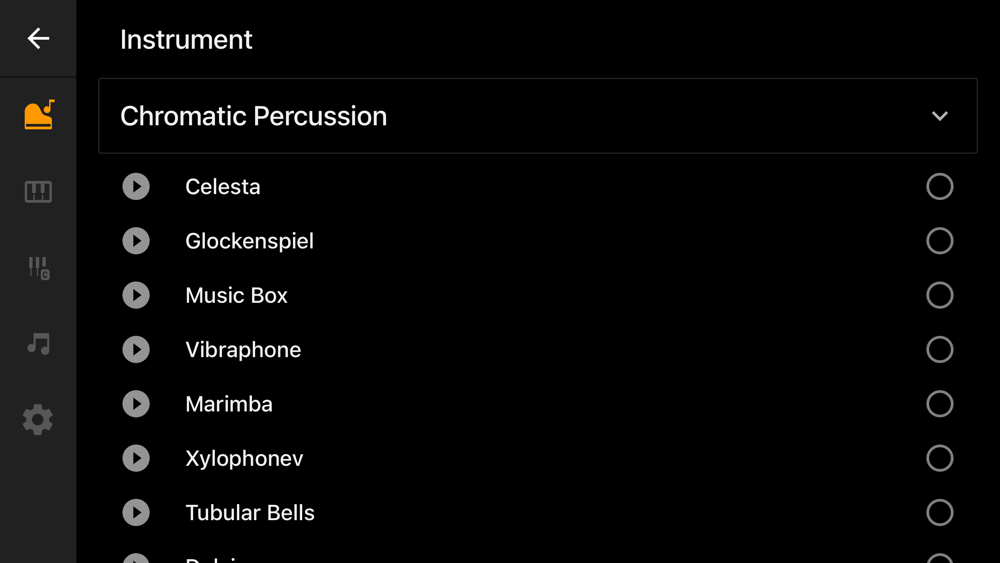Click the Xylophonev instrument name
This screenshot has width=1000, height=563.
(x=244, y=458)
